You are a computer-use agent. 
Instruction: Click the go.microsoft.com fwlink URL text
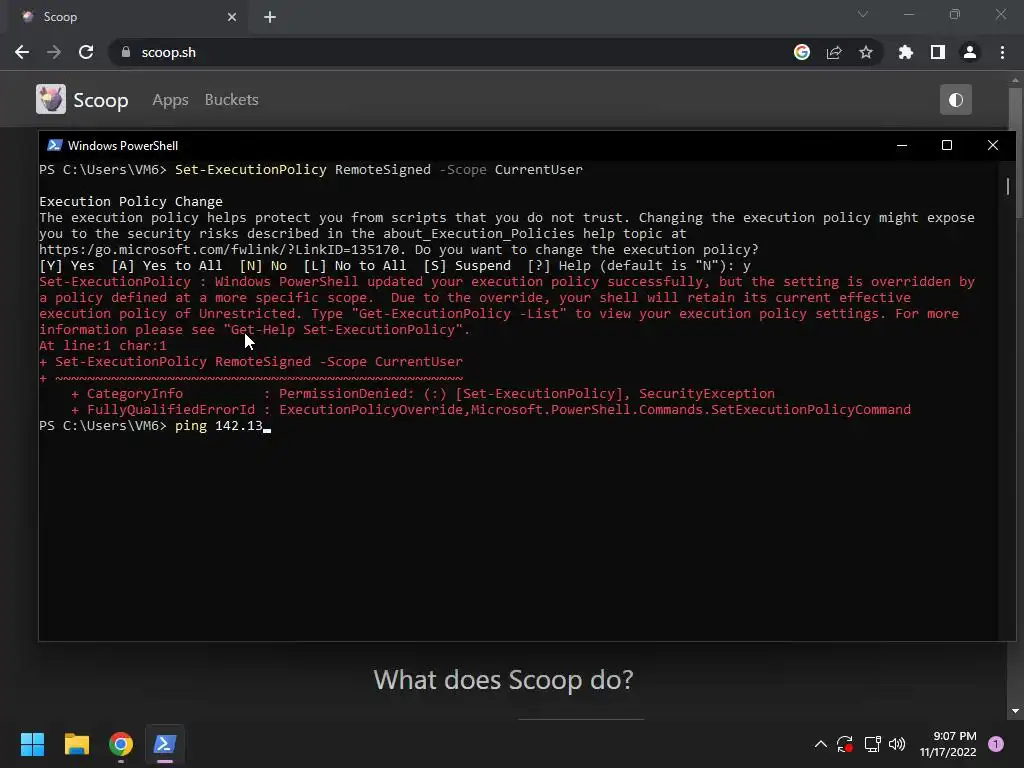(219, 249)
